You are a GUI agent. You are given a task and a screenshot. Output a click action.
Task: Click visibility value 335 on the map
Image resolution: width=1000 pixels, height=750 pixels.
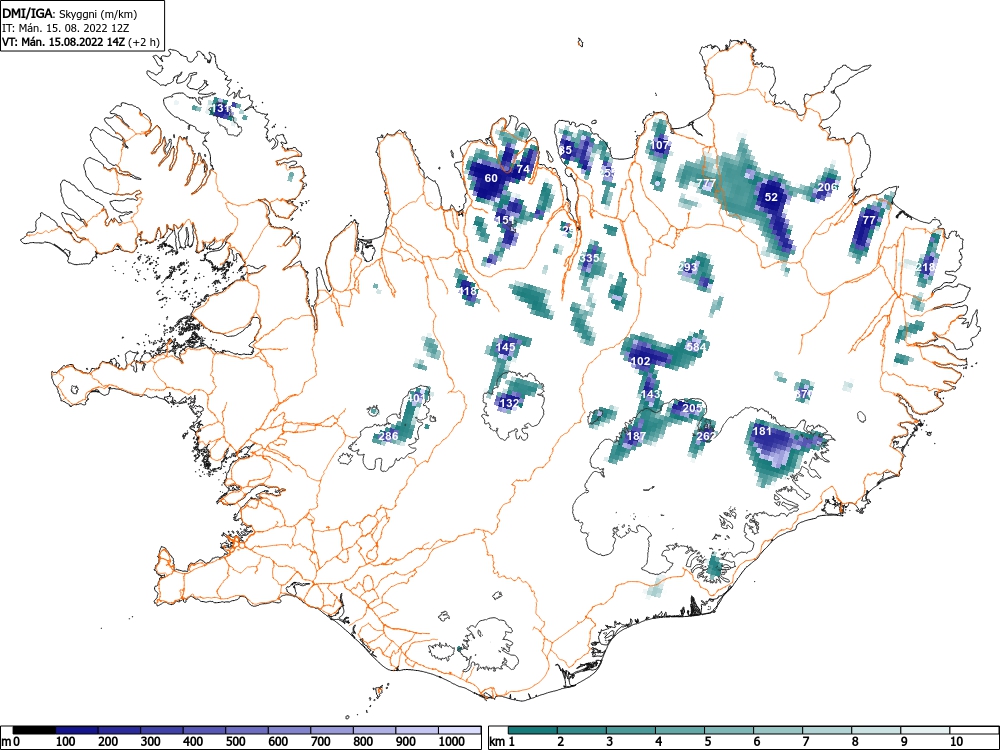click(x=590, y=258)
